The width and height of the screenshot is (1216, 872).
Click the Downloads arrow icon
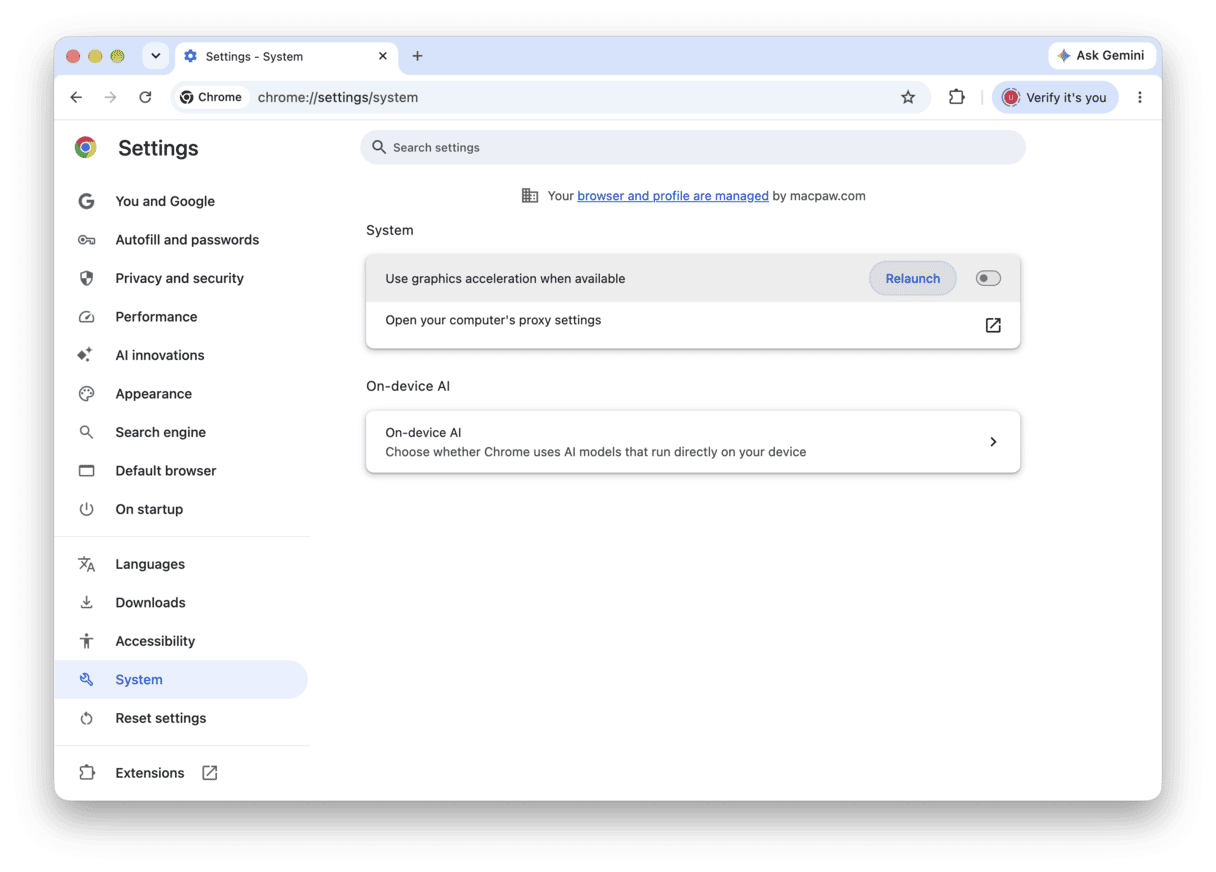tap(86, 602)
